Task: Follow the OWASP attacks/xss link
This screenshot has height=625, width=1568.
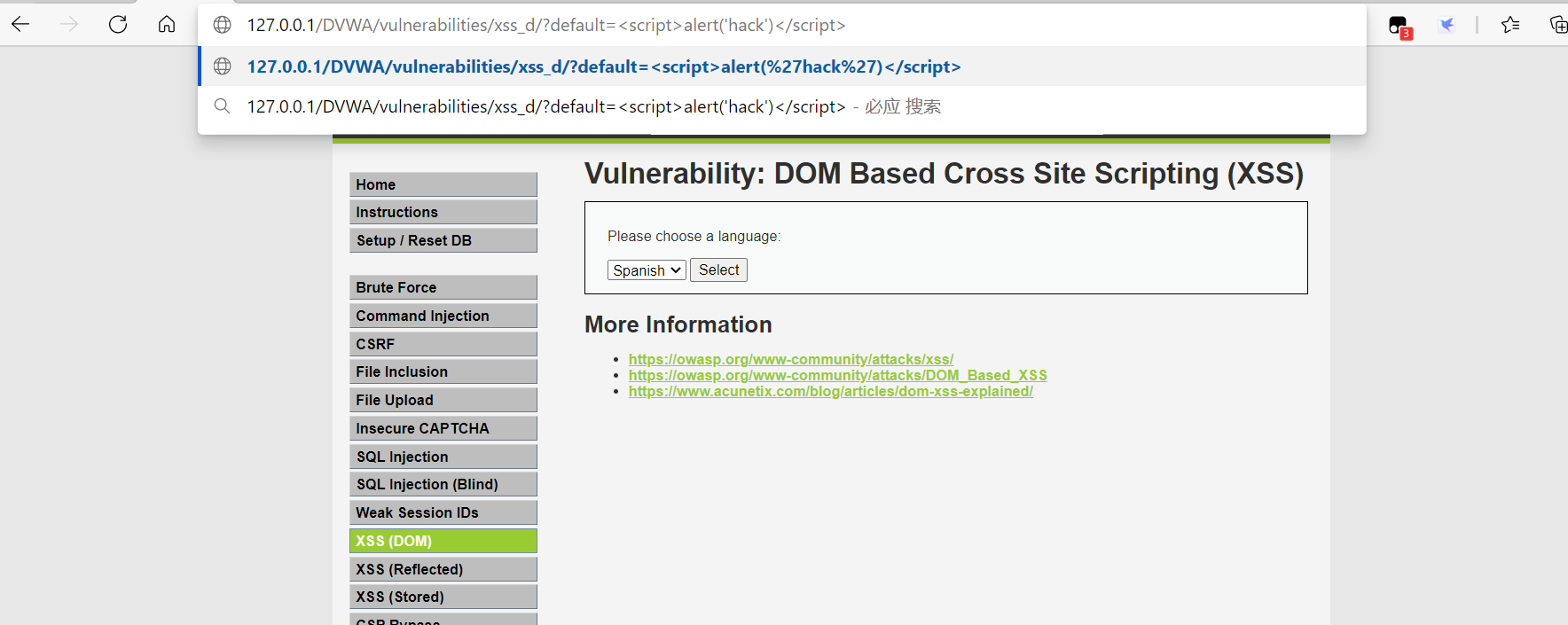Action: click(x=791, y=359)
